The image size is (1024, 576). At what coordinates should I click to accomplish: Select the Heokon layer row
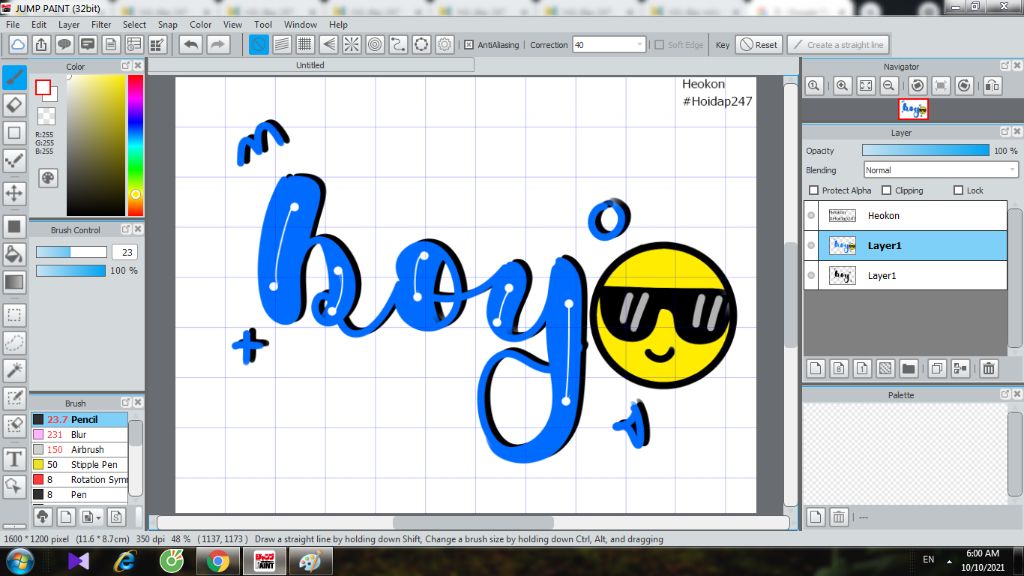point(906,216)
